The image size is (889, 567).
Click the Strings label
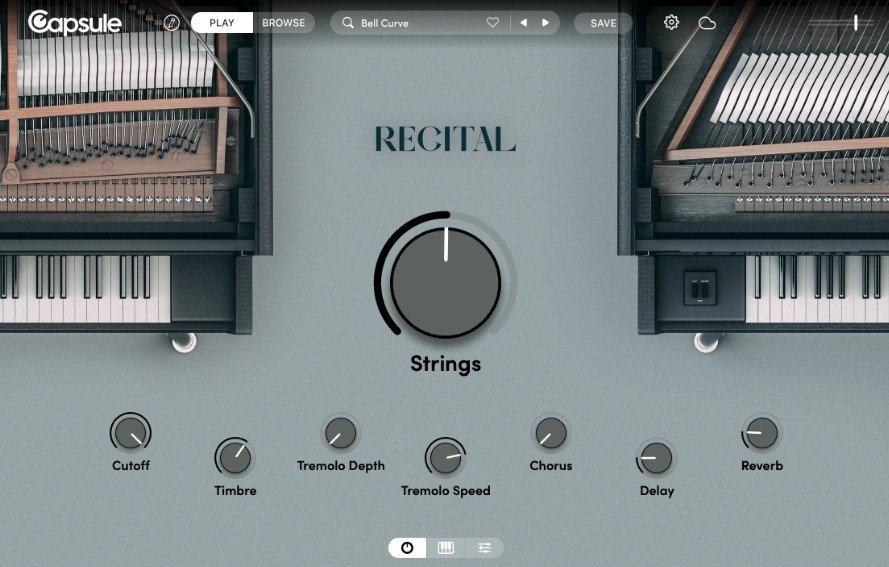pyautogui.click(x=446, y=364)
